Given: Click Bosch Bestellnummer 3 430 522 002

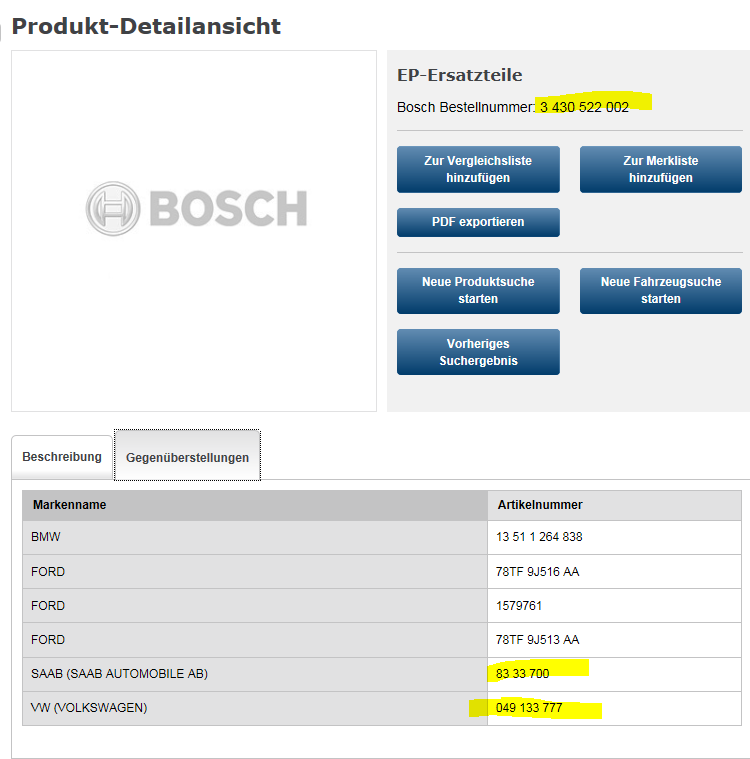Looking at the screenshot, I should coord(584,107).
